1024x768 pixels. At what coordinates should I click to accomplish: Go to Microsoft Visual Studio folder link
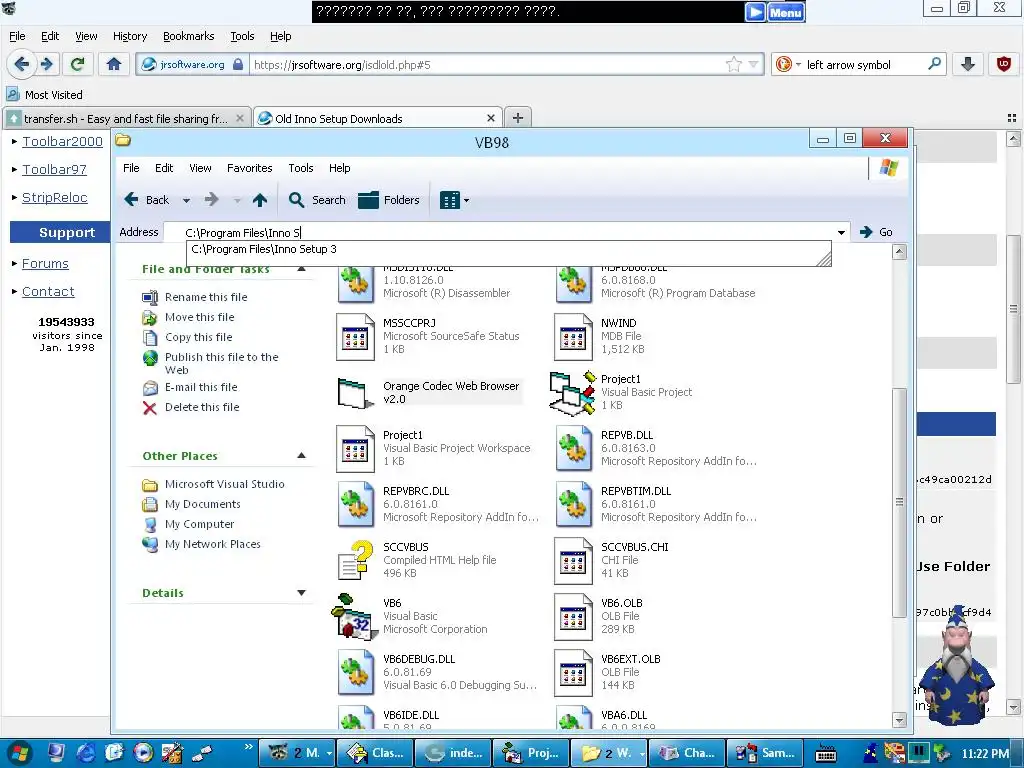pyautogui.click(x=225, y=485)
